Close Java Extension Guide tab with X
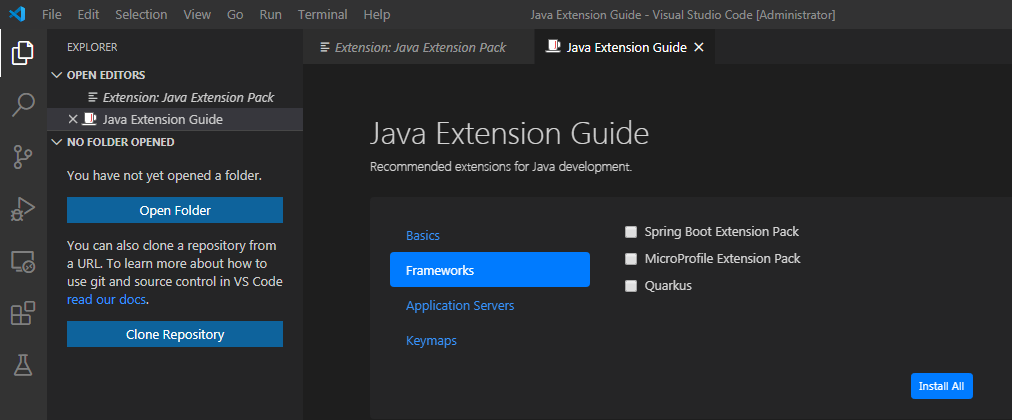Screen dimensions: 1012x420 click(698, 47)
